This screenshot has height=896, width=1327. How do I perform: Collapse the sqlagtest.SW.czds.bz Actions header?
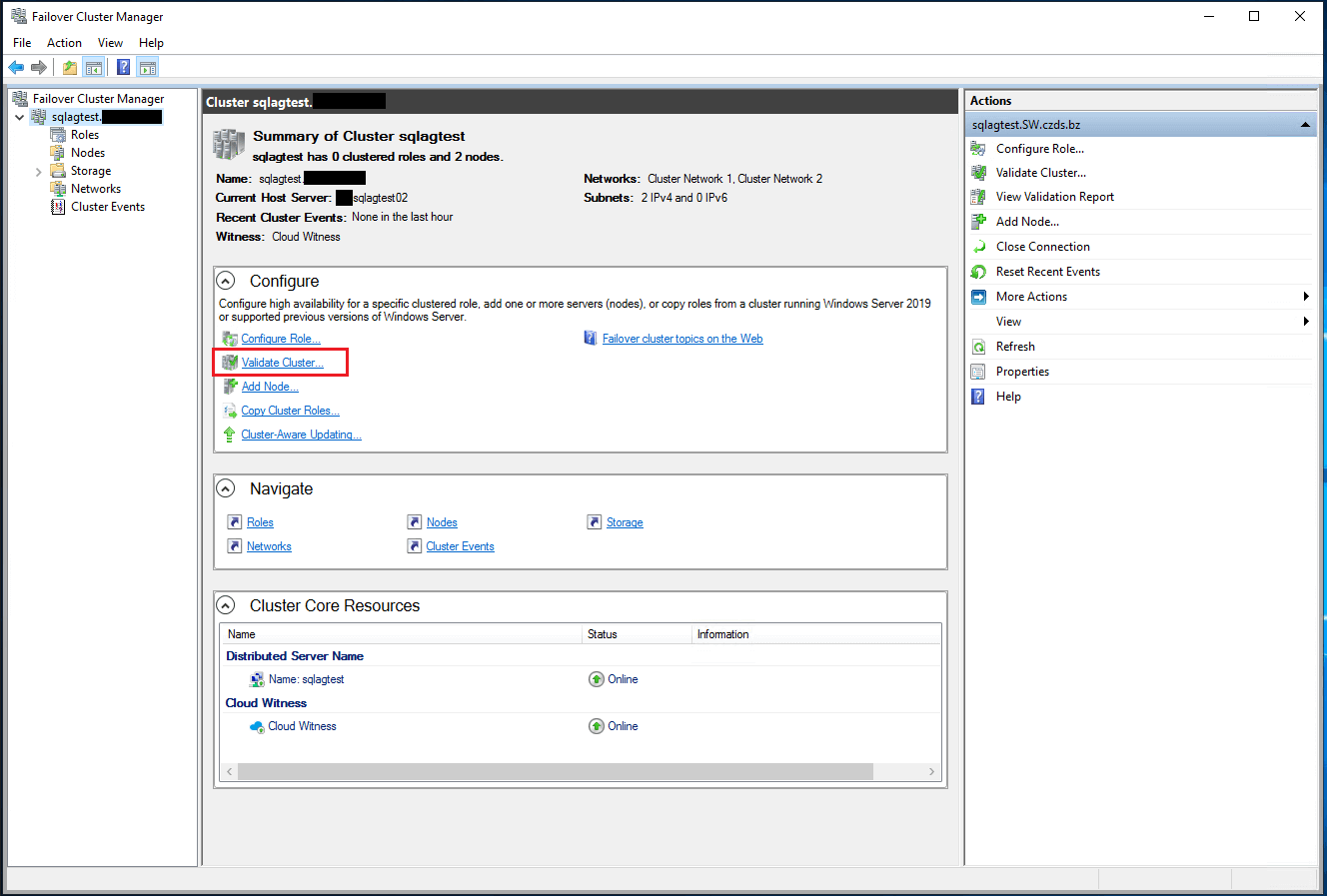[x=1305, y=125]
